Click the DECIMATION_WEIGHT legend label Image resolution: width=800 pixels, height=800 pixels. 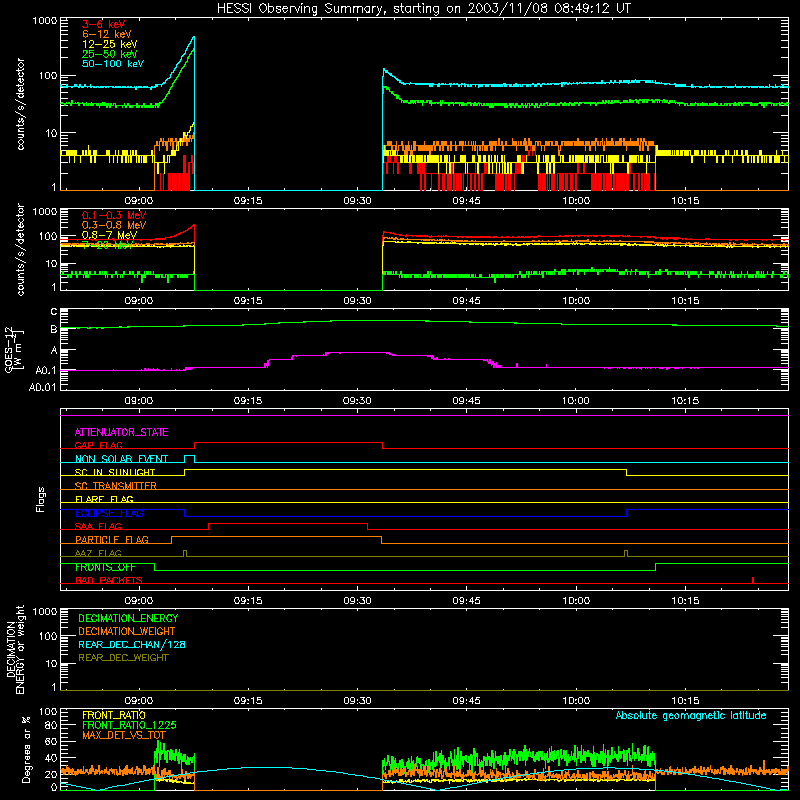127,632
